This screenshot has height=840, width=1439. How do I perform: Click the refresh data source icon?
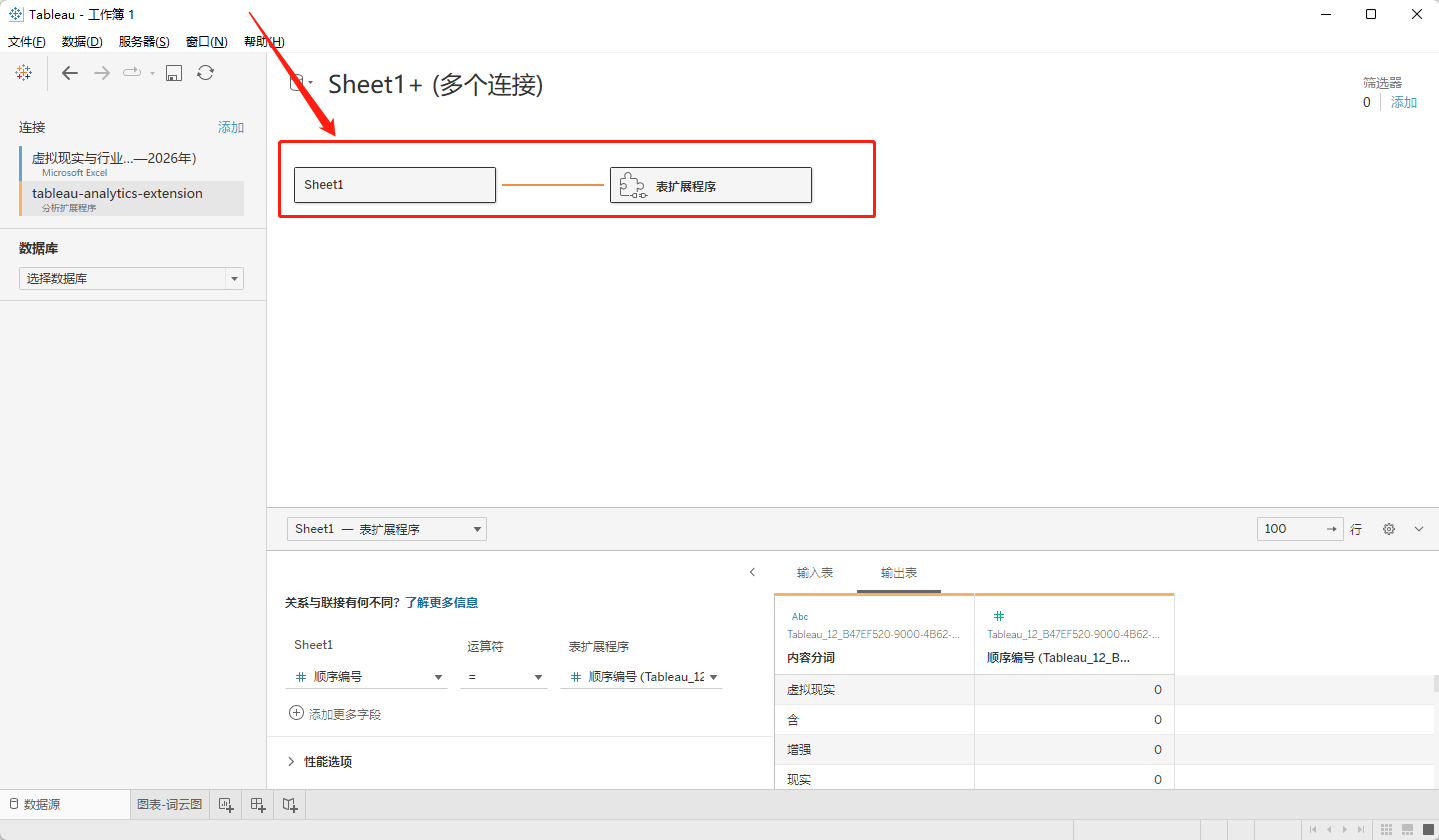205,72
